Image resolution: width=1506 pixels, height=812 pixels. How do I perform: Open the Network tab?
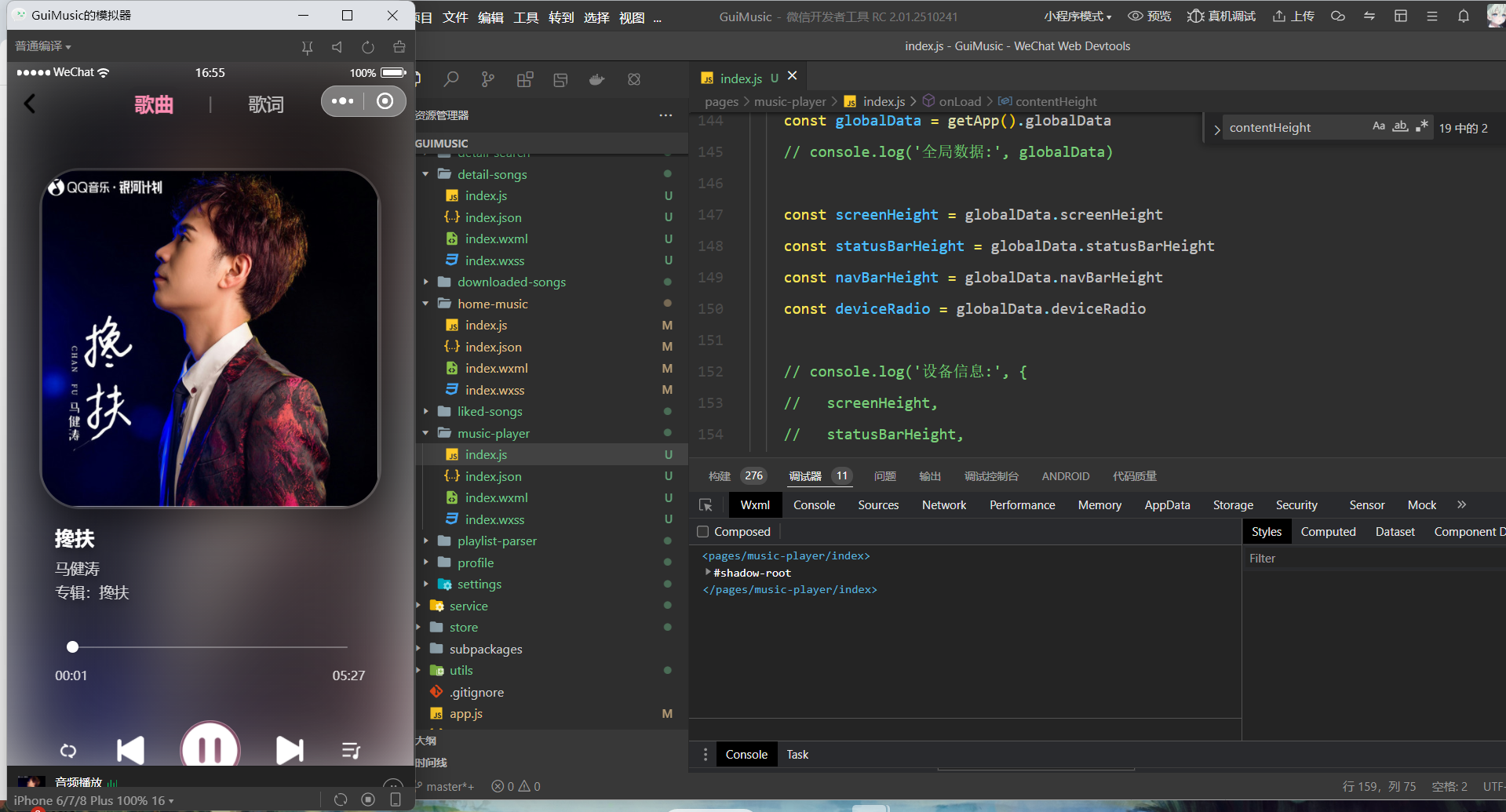[943, 505]
